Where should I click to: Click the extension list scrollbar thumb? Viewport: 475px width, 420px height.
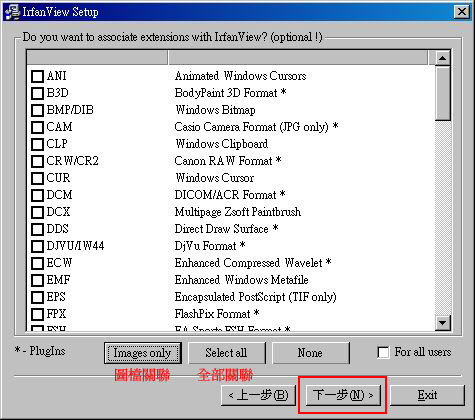443,93
